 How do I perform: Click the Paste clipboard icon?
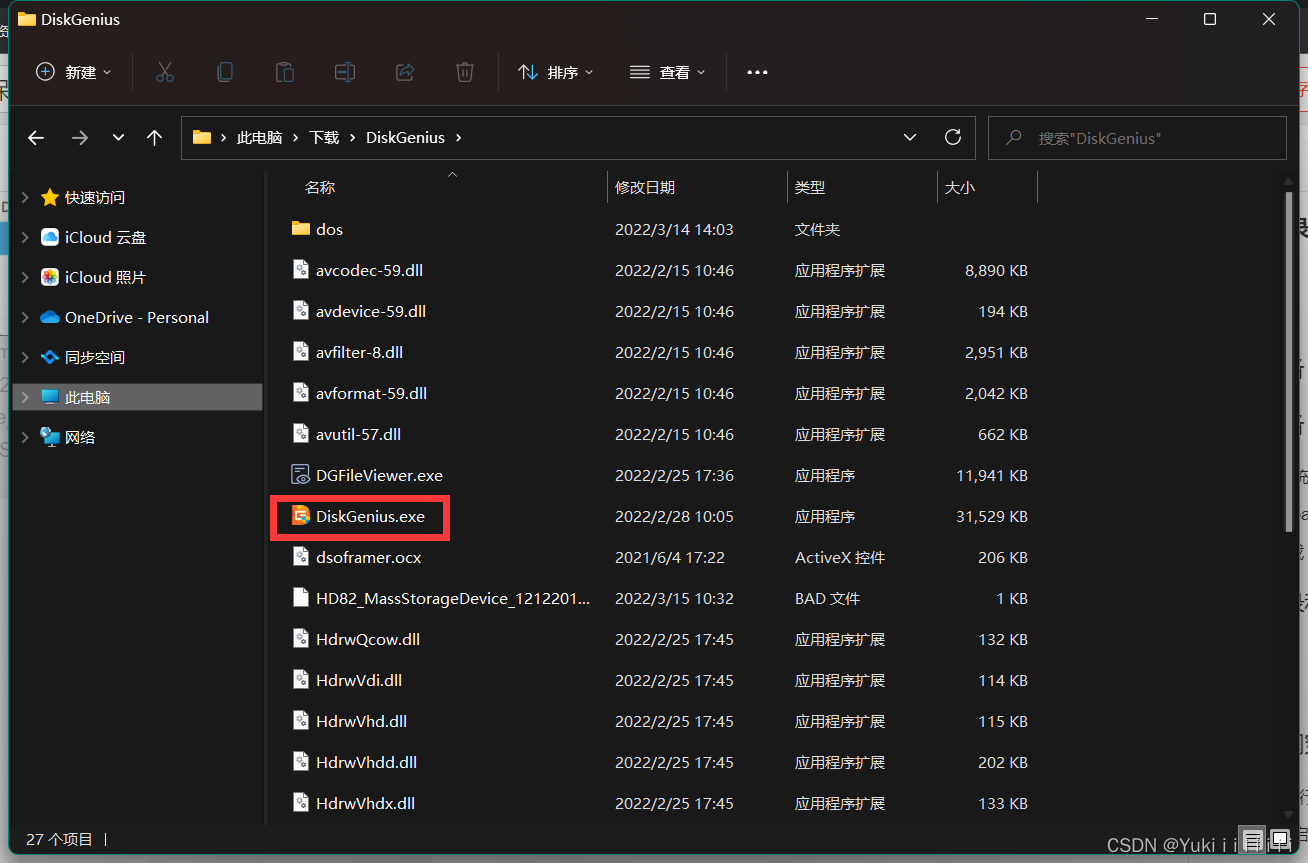click(285, 72)
